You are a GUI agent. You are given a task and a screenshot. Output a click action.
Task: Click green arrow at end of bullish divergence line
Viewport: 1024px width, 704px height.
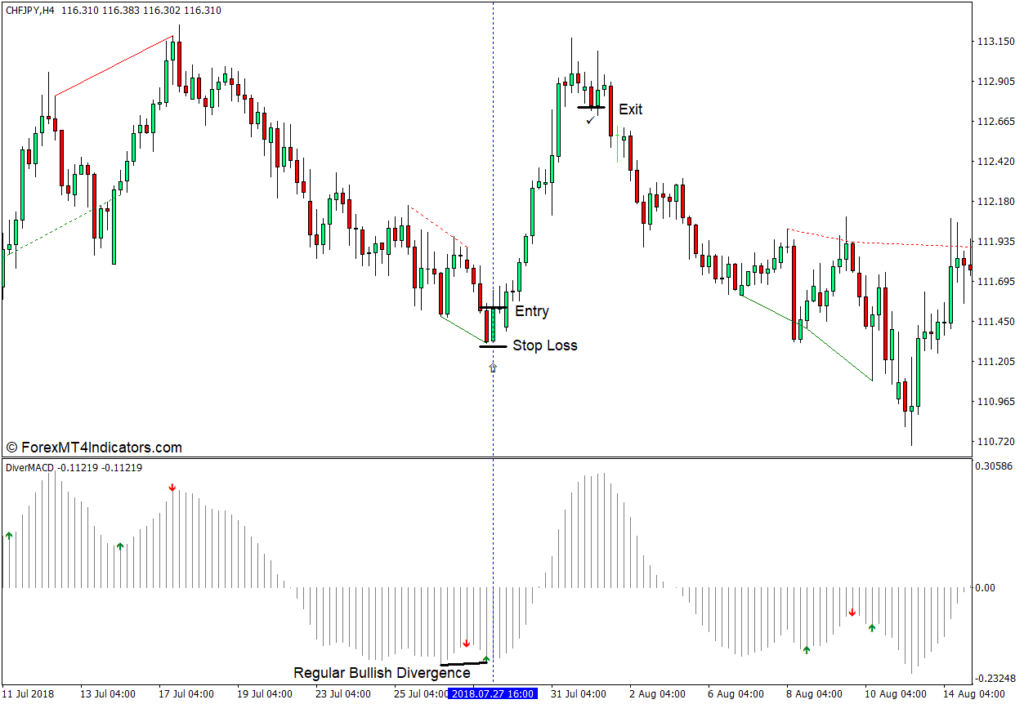[486, 659]
